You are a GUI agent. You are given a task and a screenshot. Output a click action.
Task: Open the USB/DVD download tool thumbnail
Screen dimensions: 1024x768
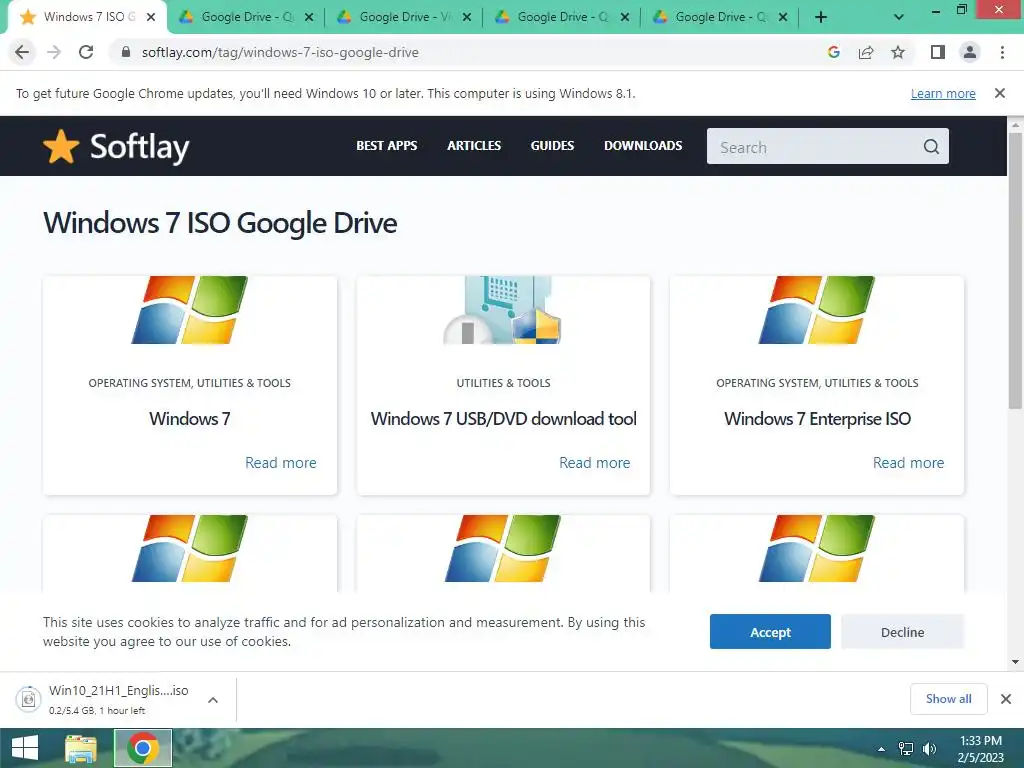(503, 310)
